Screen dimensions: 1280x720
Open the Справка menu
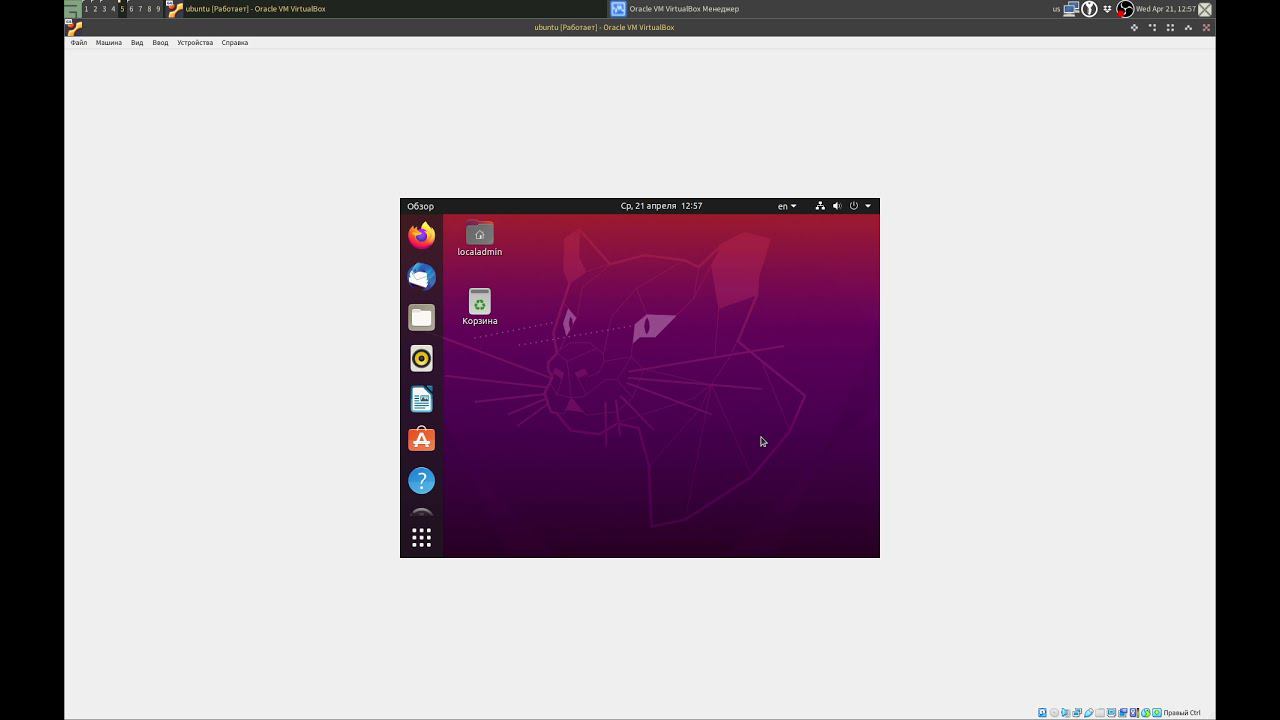[x=235, y=43]
